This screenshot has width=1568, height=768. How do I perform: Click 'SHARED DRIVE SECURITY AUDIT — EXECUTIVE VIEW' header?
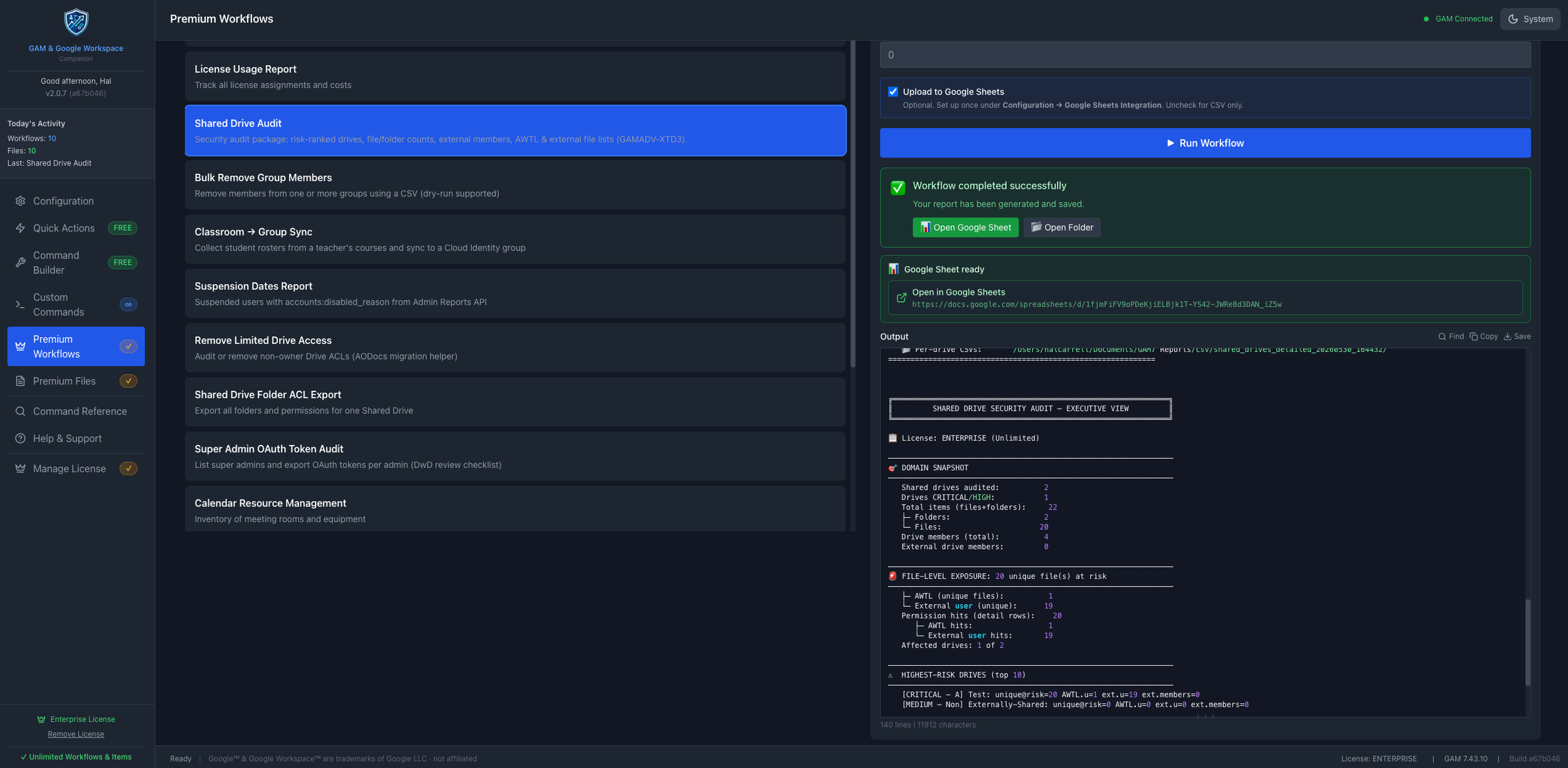[1030, 408]
